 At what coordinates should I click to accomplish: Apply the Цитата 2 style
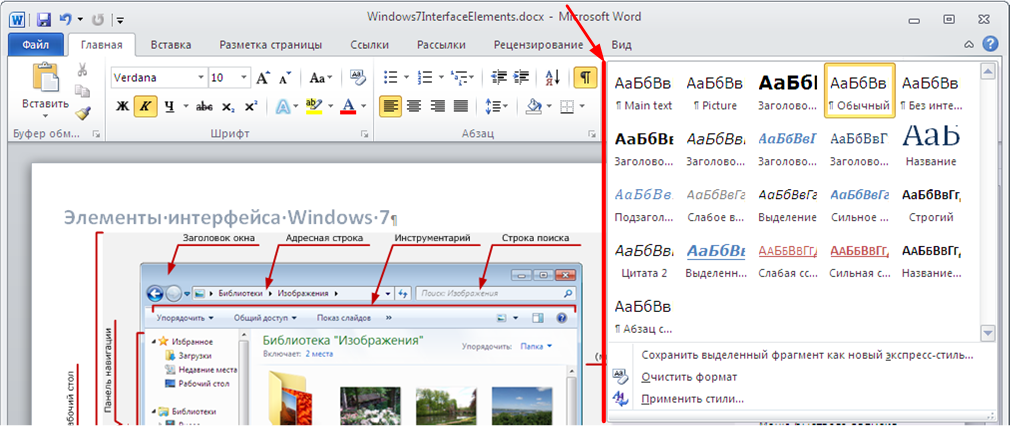pyautogui.click(x=644, y=259)
